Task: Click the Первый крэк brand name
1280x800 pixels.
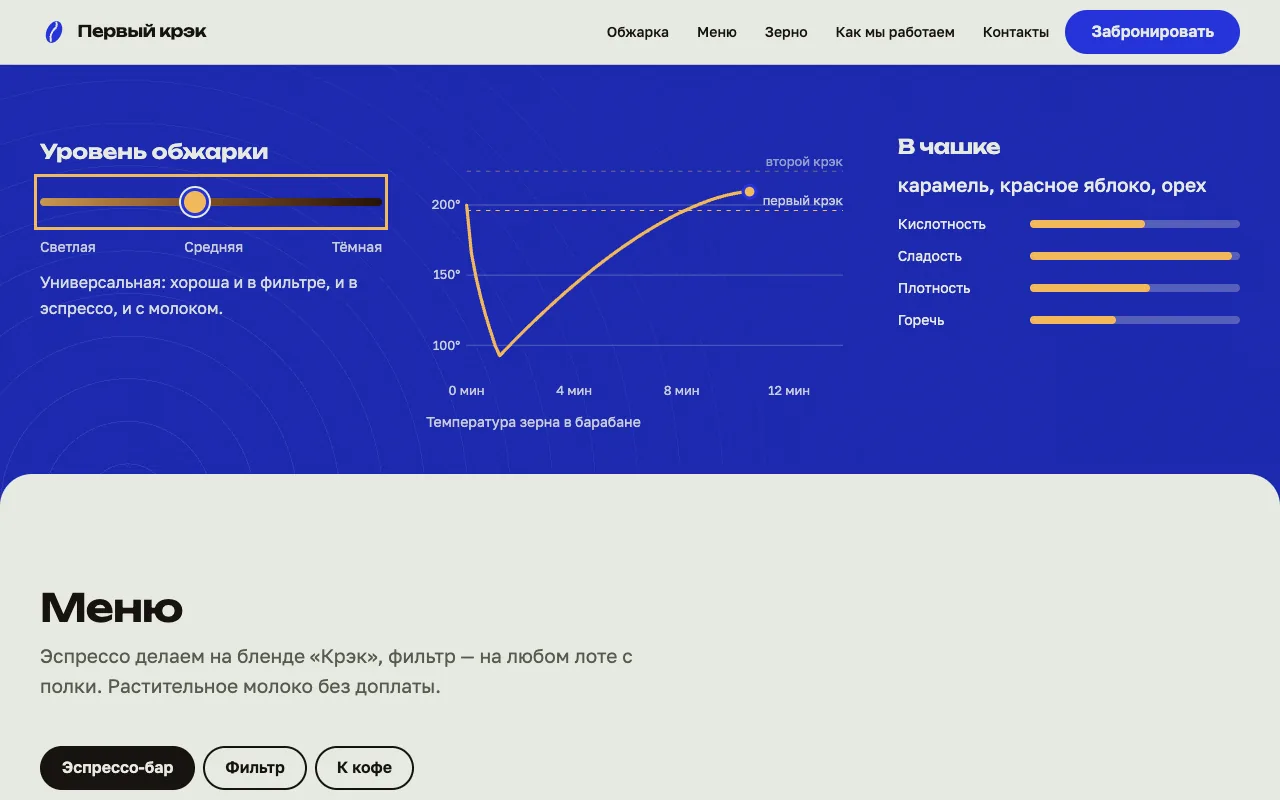Action: (142, 32)
